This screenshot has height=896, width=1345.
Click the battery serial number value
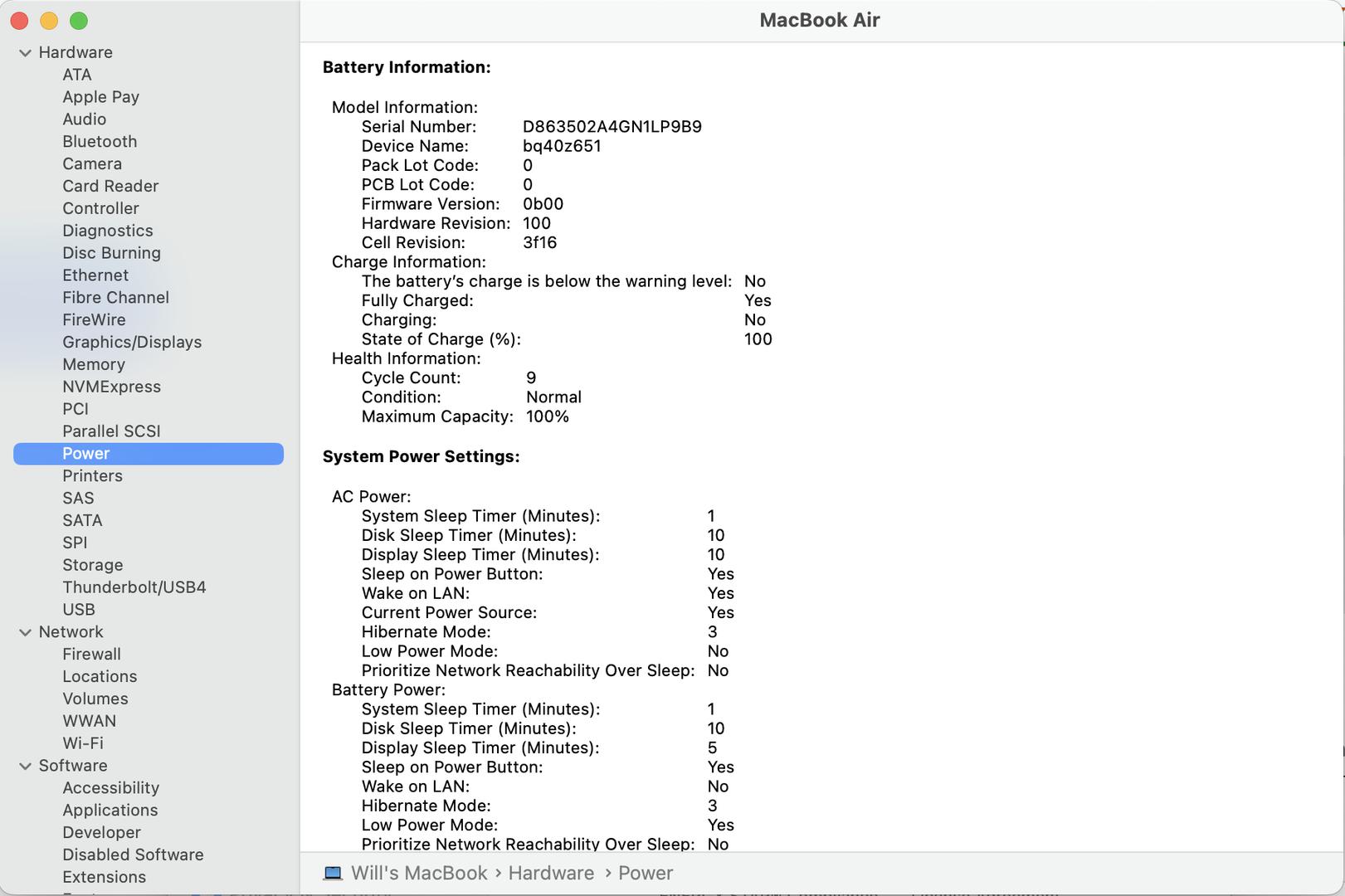(612, 127)
